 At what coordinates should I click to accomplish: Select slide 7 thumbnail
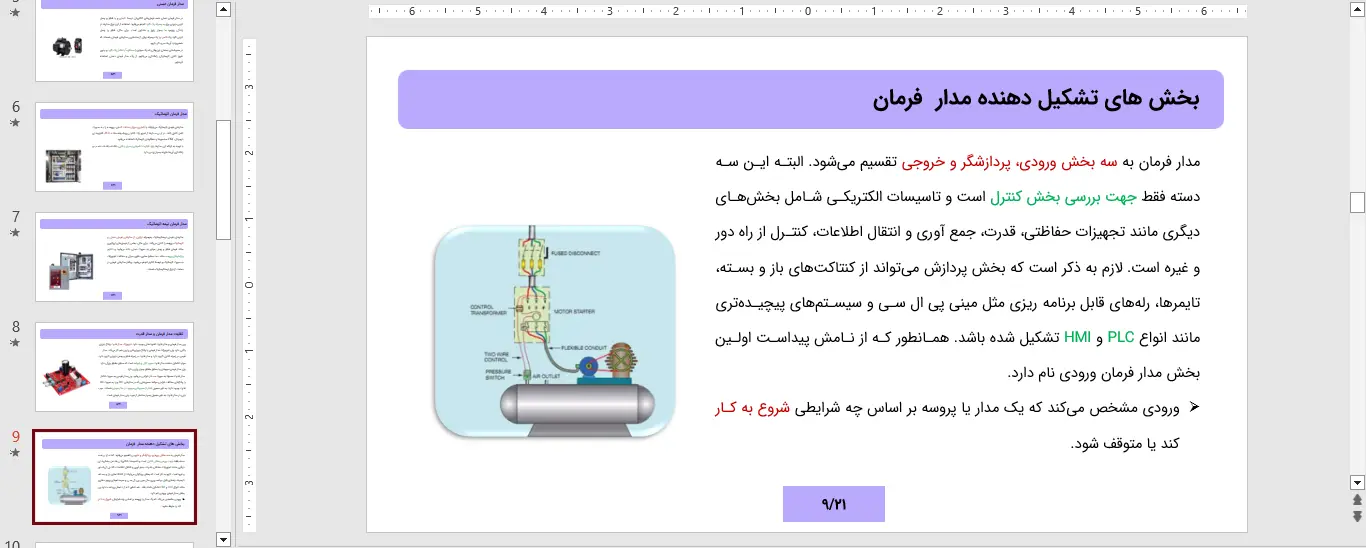click(x=115, y=257)
